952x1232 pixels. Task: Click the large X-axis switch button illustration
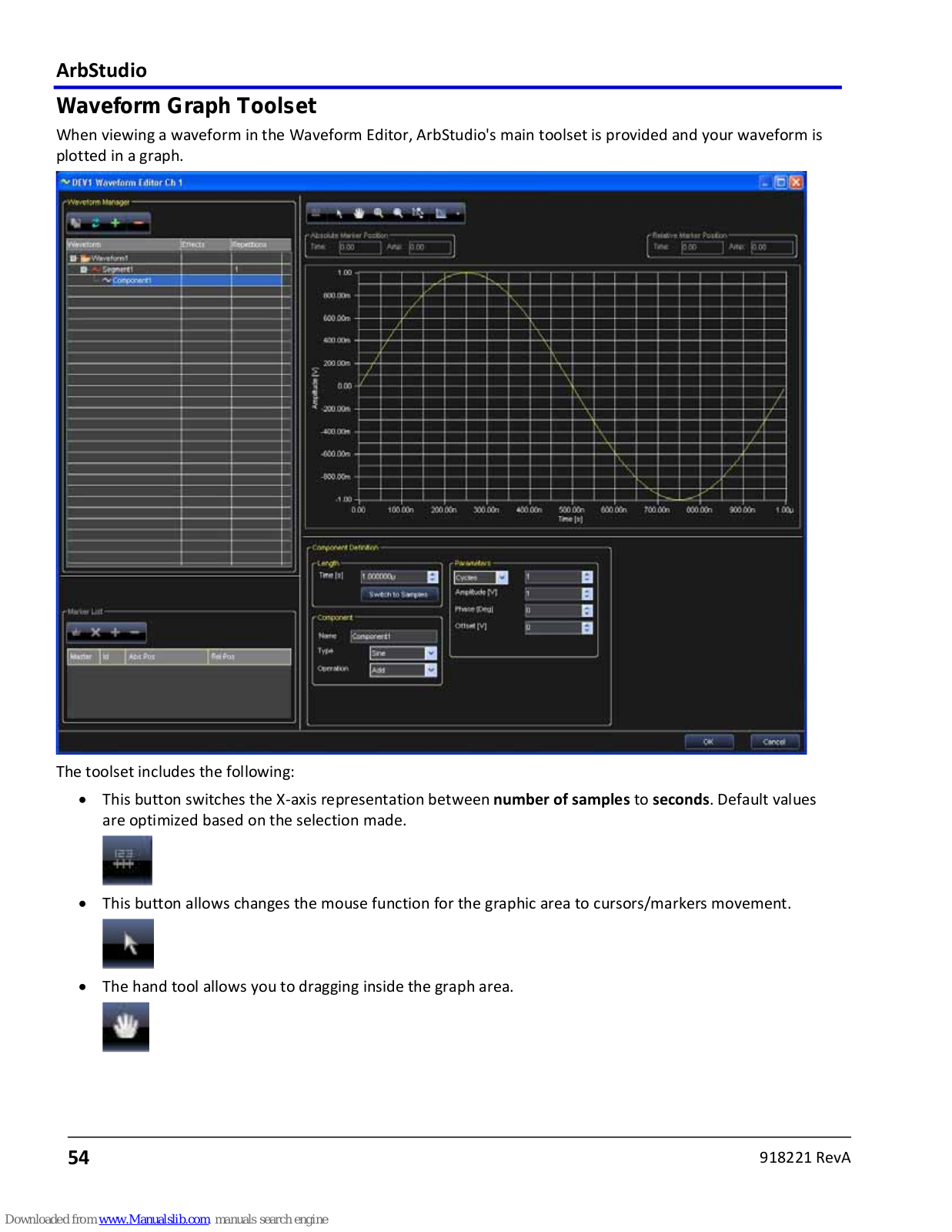(127, 860)
